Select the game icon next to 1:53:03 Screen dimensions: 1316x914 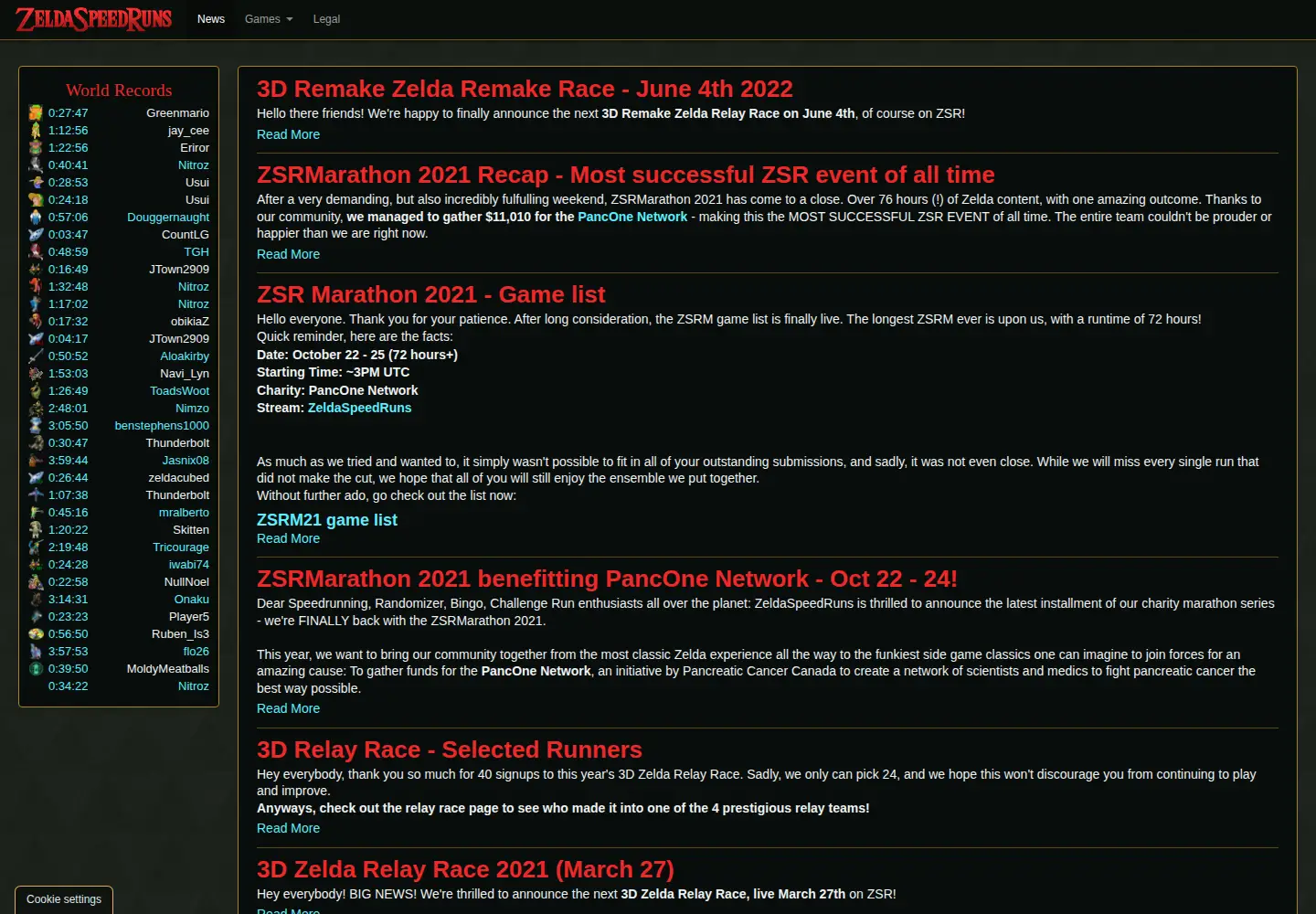coord(36,374)
